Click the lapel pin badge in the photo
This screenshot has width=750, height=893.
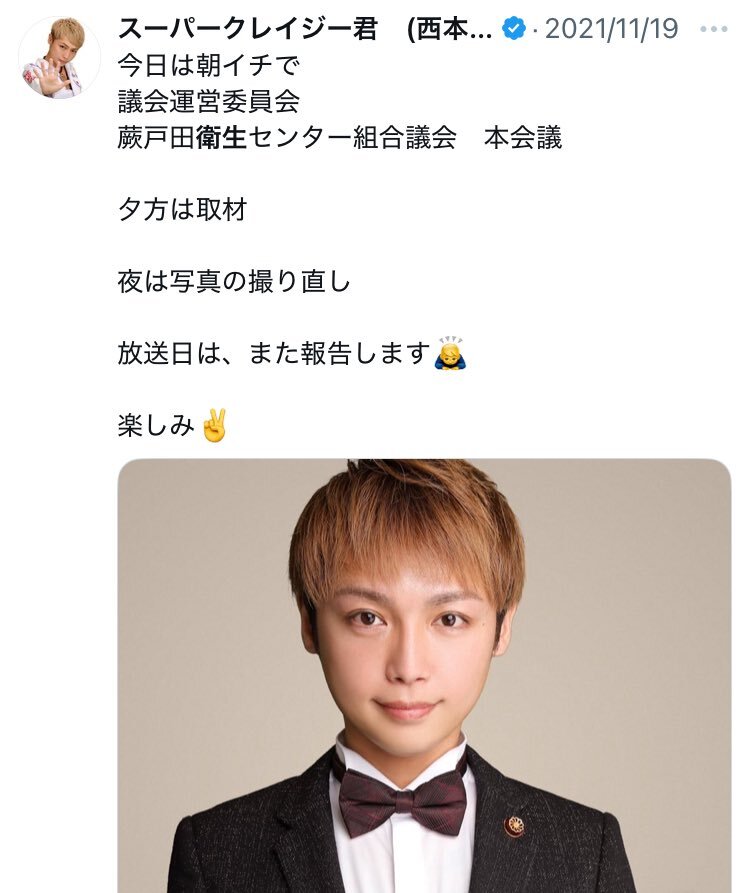pos(514,825)
